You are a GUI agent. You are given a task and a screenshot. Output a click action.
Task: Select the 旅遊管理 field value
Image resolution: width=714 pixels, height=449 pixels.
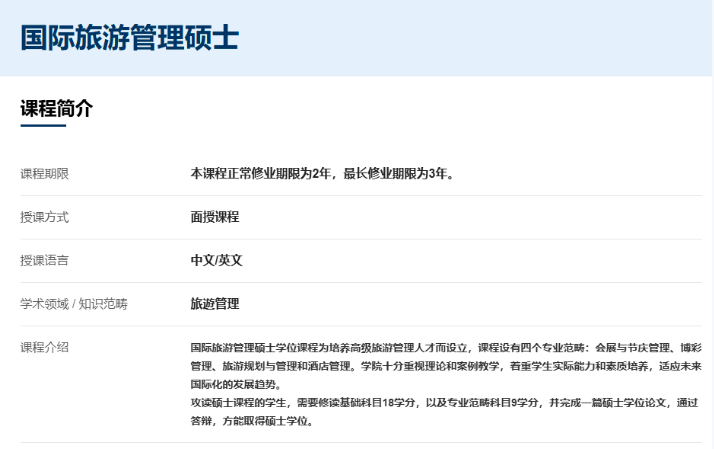(214, 304)
